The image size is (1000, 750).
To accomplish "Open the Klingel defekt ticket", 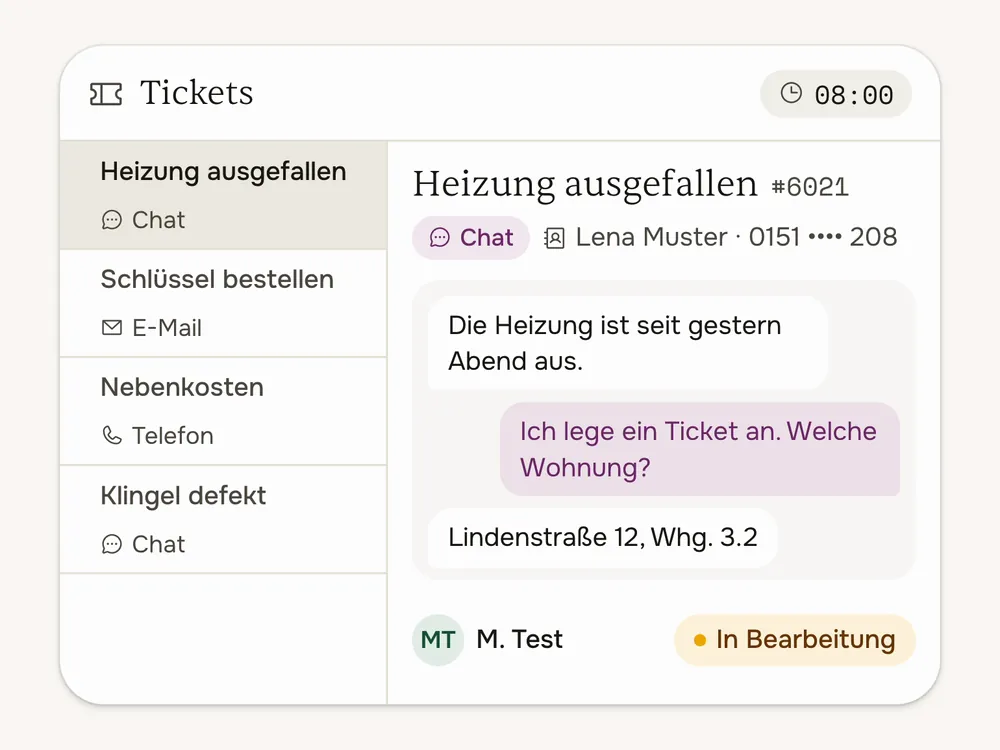I will [223, 520].
